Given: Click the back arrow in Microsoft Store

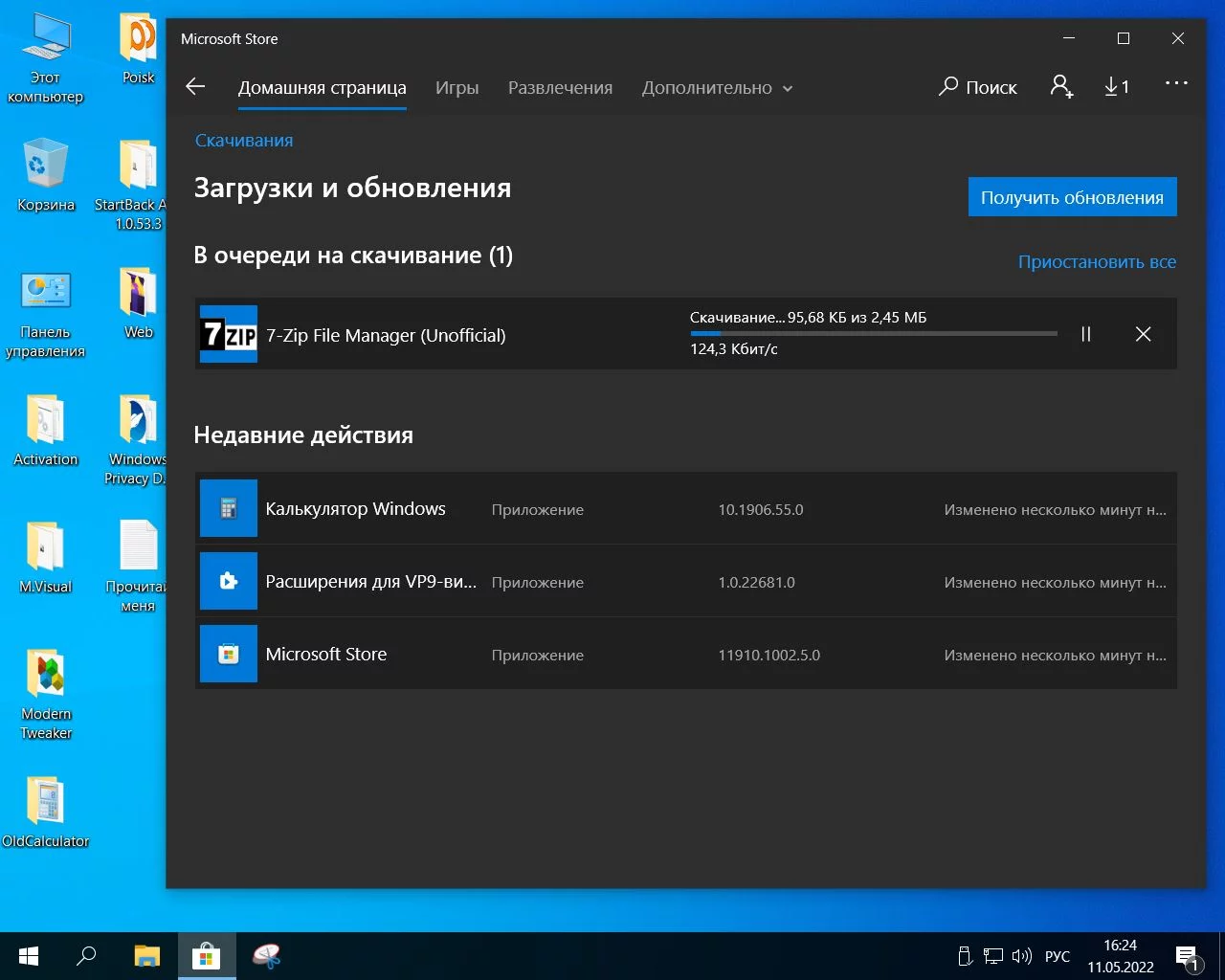Looking at the screenshot, I should (x=195, y=87).
